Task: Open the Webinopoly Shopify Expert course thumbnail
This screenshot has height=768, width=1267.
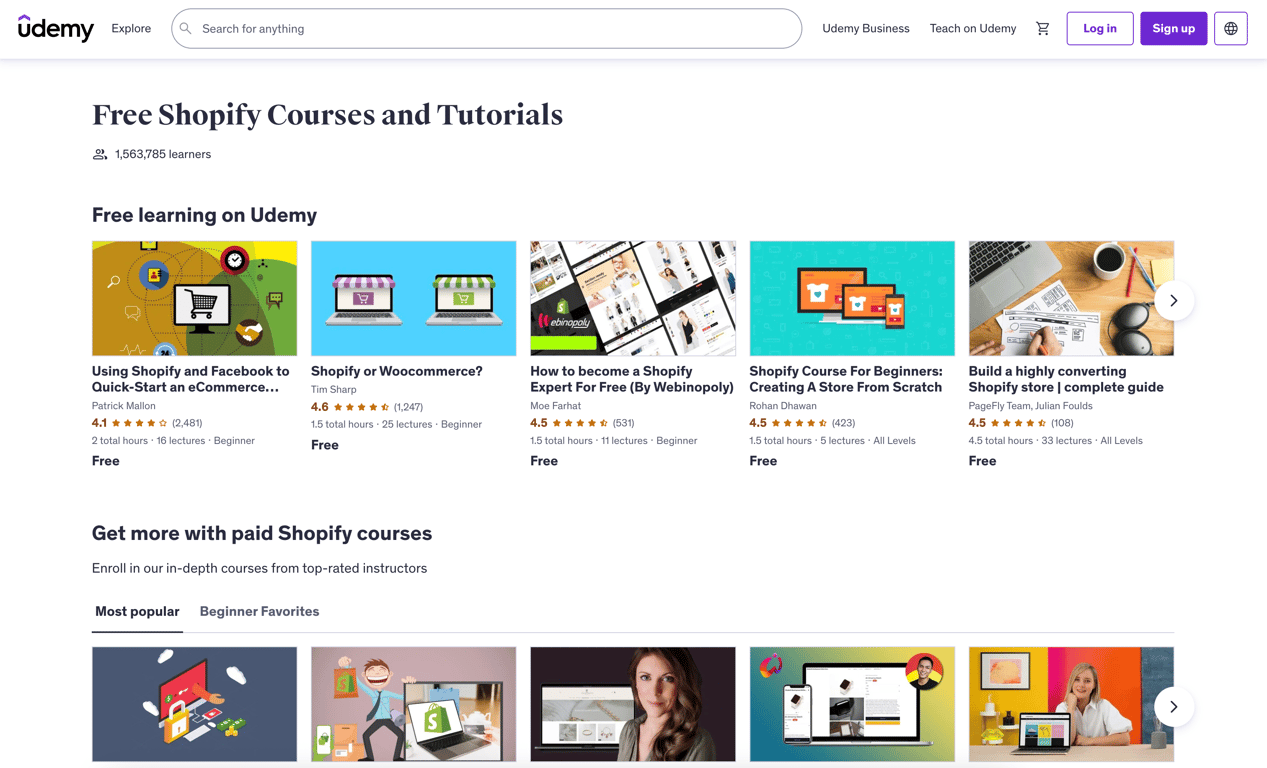Action: 632,298
